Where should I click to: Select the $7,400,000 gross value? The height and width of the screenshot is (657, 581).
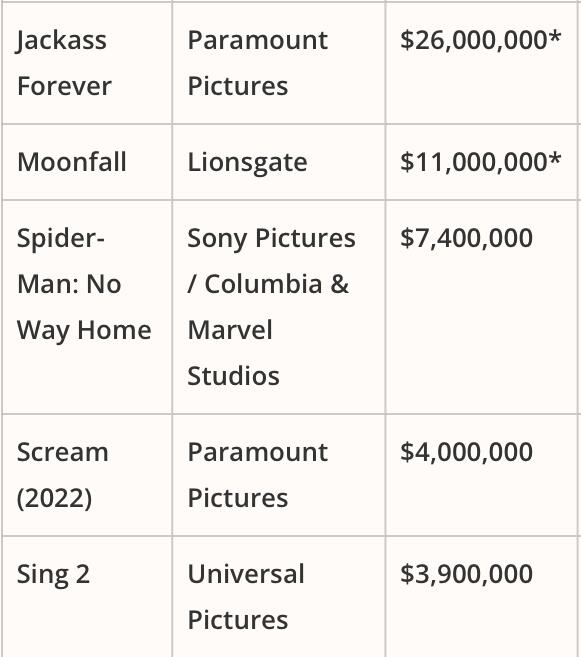pos(466,238)
